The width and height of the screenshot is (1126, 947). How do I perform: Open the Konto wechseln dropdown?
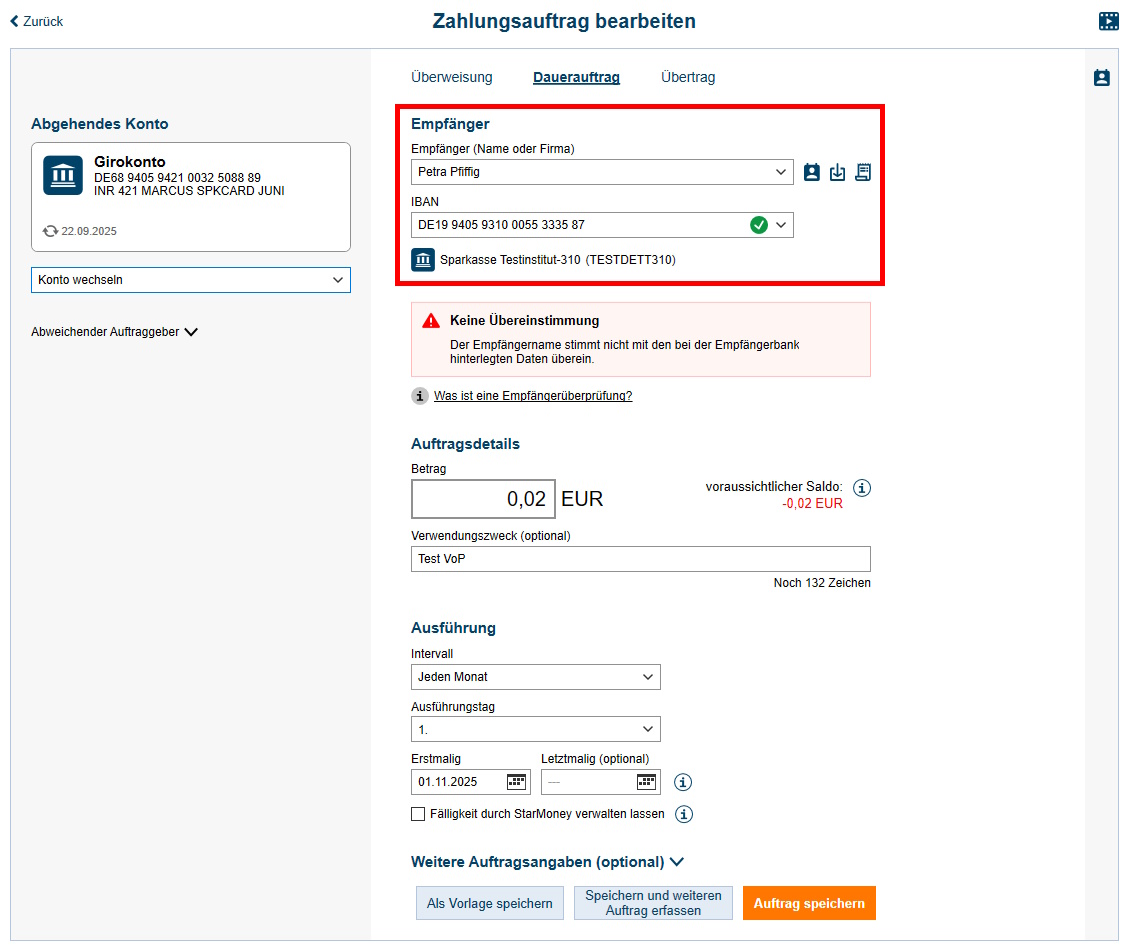(191, 280)
